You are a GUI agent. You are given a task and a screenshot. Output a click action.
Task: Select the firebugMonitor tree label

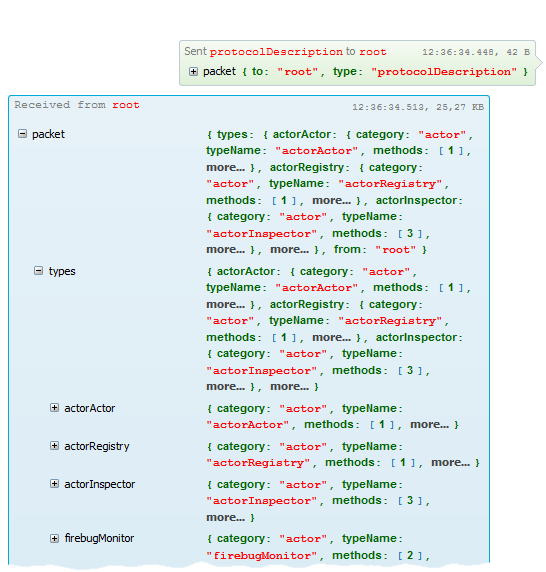coord(99,538)
